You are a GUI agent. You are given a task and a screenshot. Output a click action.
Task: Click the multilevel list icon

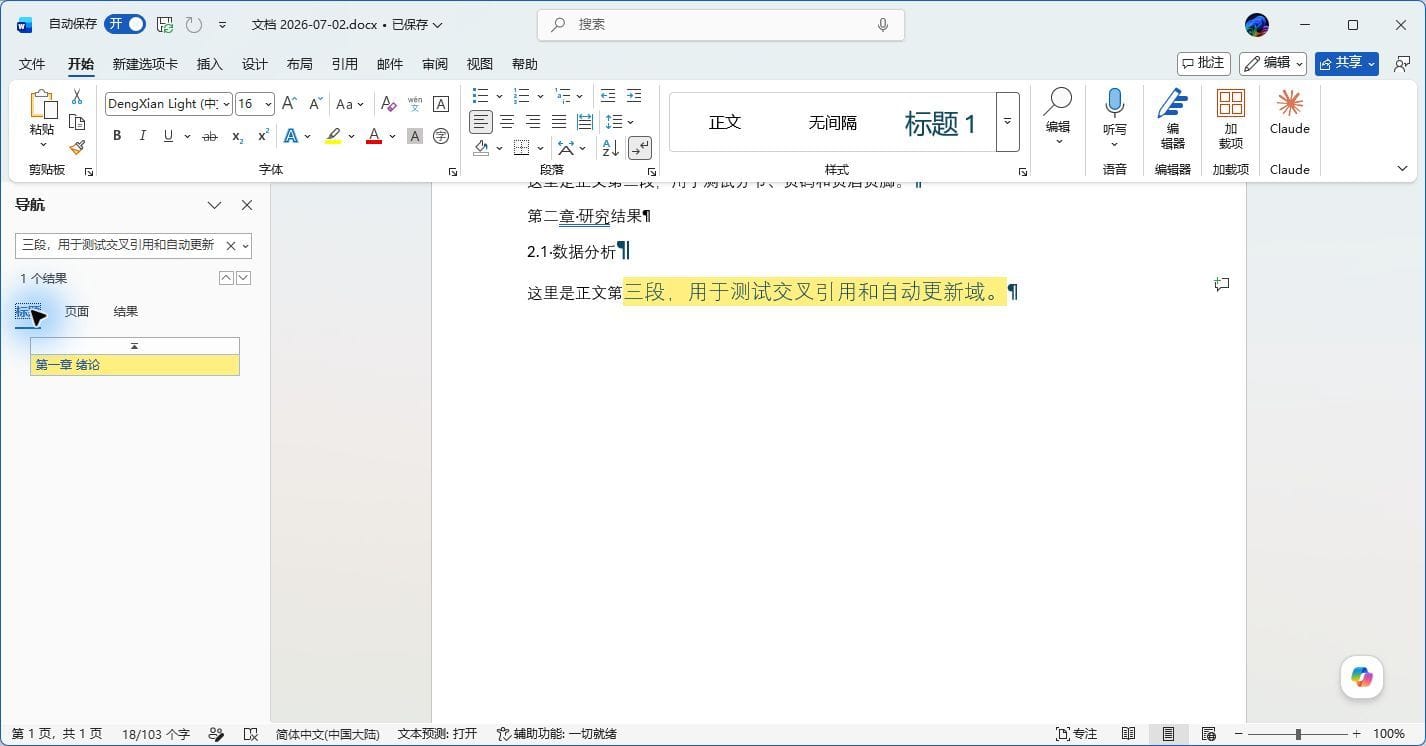tap(563, 96)
